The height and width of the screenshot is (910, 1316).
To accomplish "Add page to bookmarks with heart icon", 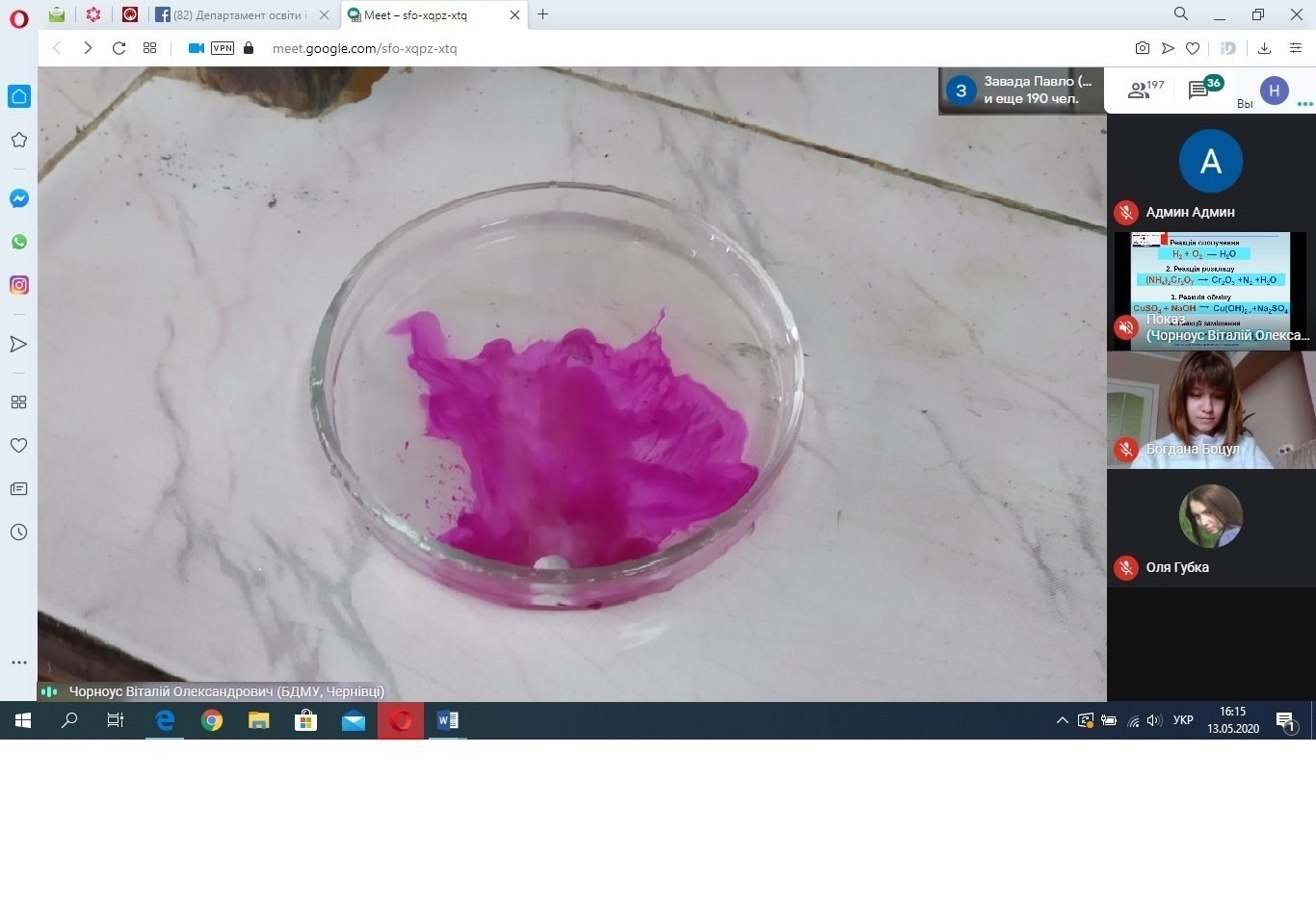I will click(1193, 48).
